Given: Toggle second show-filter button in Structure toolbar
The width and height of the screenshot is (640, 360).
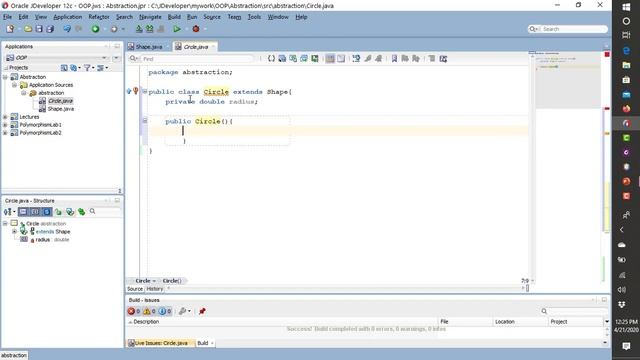Looking at the screenshot, I should 35,211.
